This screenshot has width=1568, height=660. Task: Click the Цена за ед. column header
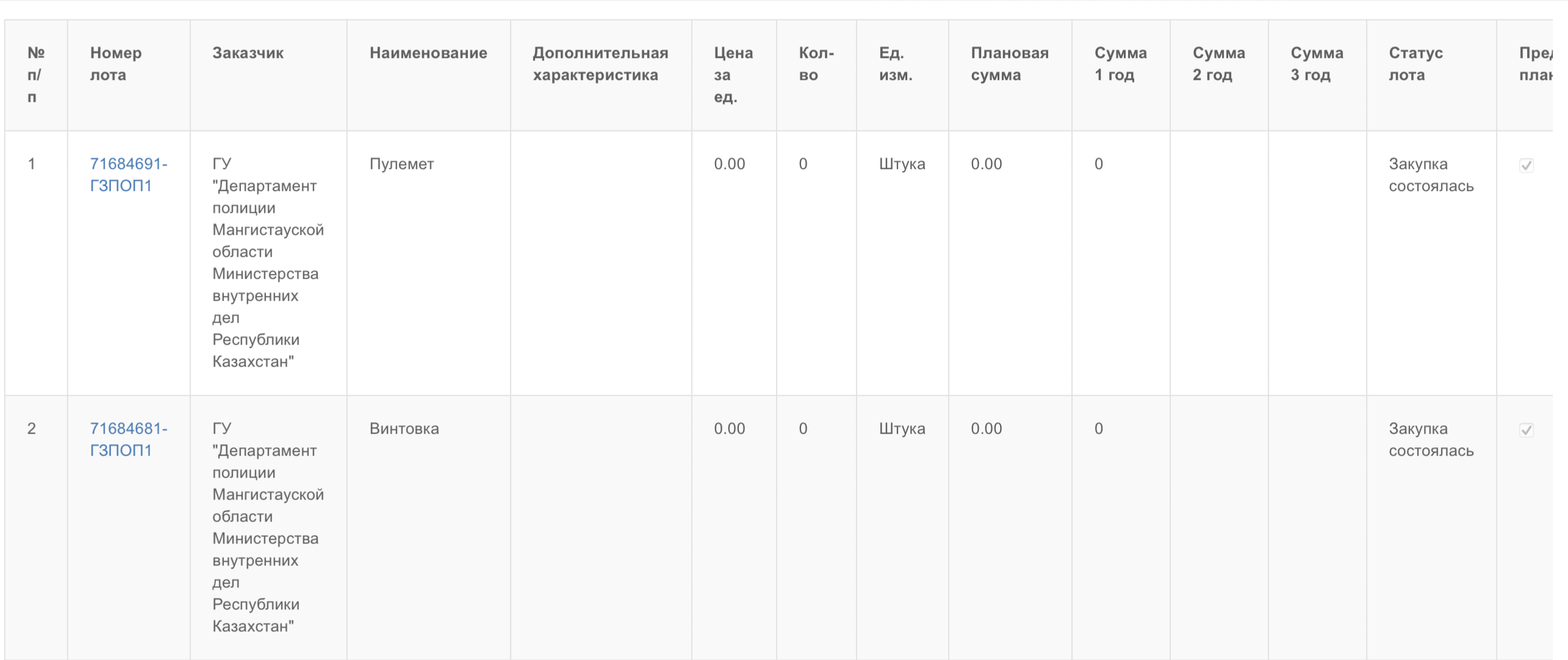click(x=733, y=74)
